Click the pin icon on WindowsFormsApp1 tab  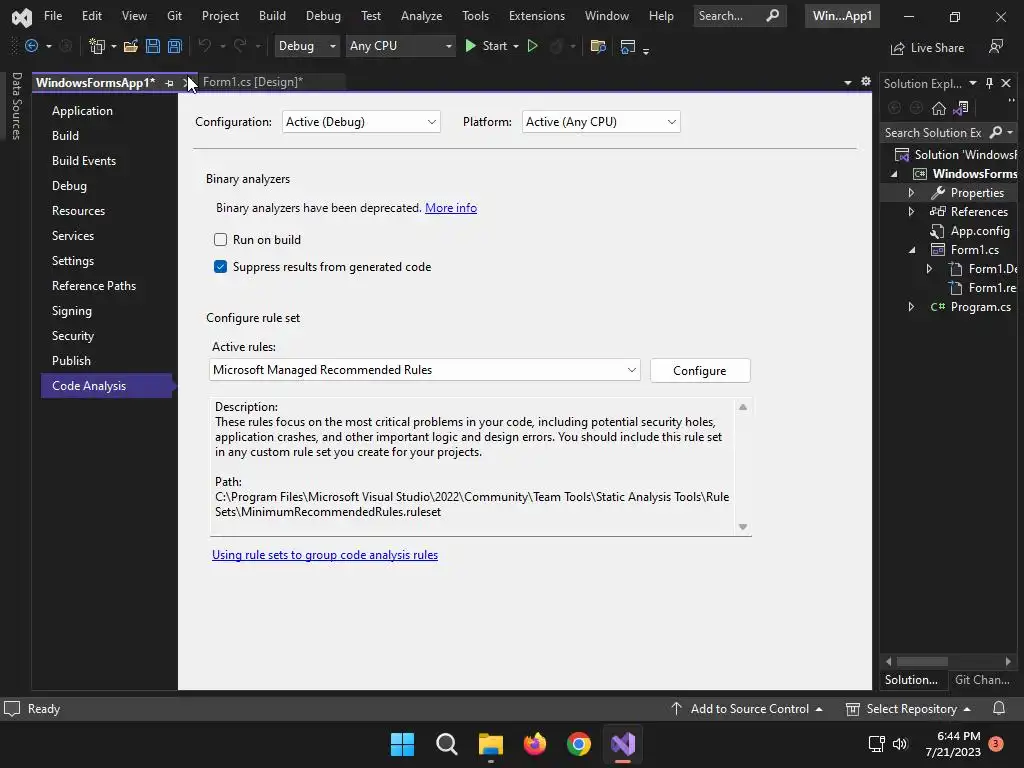[x=169, y=83]
